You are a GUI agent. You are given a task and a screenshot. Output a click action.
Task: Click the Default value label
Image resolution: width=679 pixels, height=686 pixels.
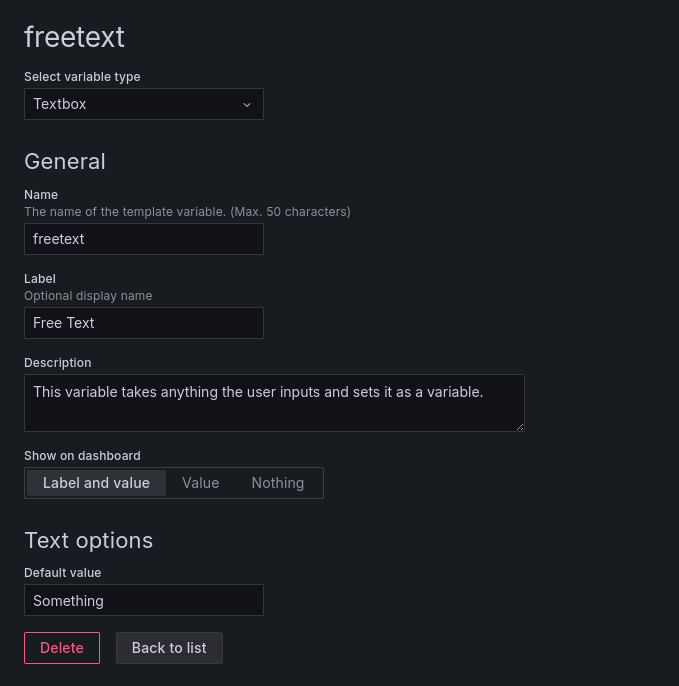(62, 573)
